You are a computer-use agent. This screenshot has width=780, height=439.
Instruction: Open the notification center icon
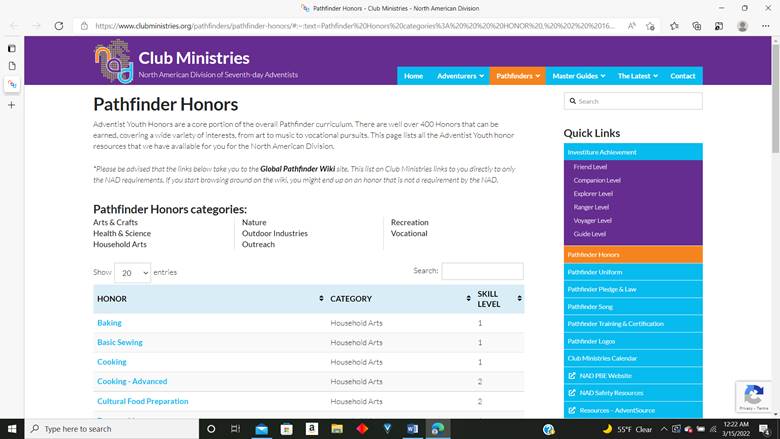765,429
